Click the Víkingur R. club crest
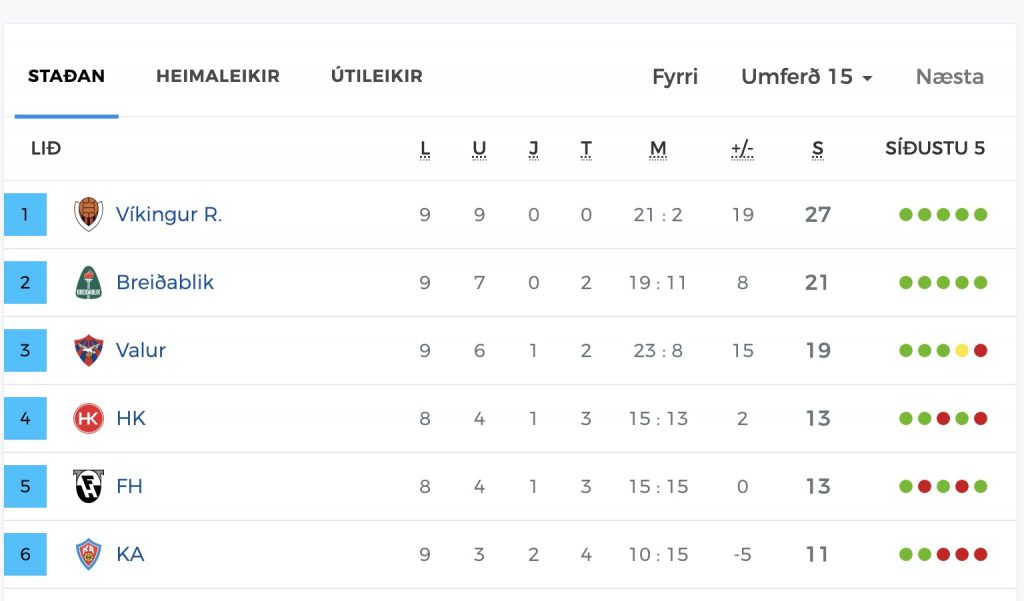This screenshot has width=1024, height=601. [x=88, y=214]
